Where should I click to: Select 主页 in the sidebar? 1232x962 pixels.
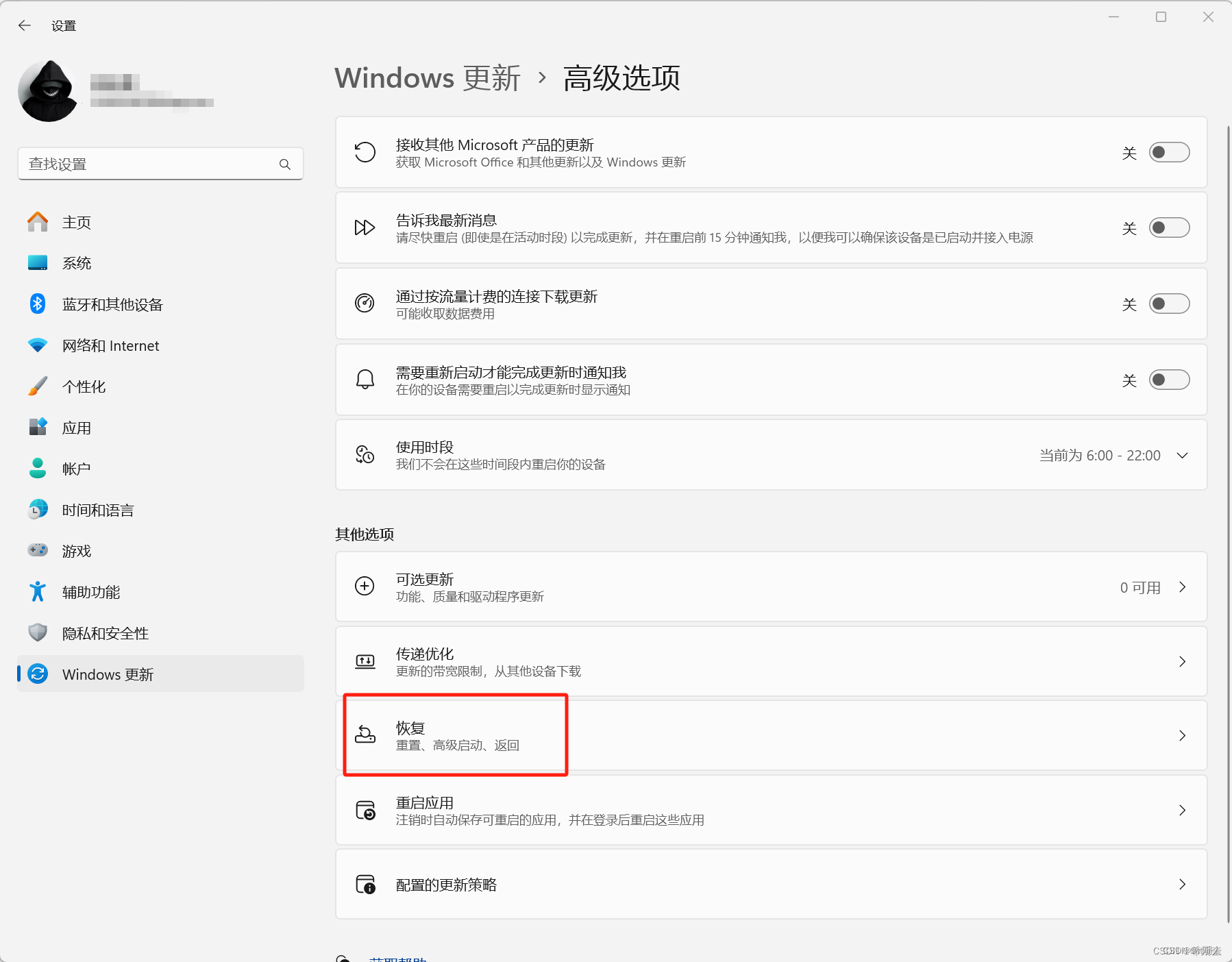coord(160,222)
